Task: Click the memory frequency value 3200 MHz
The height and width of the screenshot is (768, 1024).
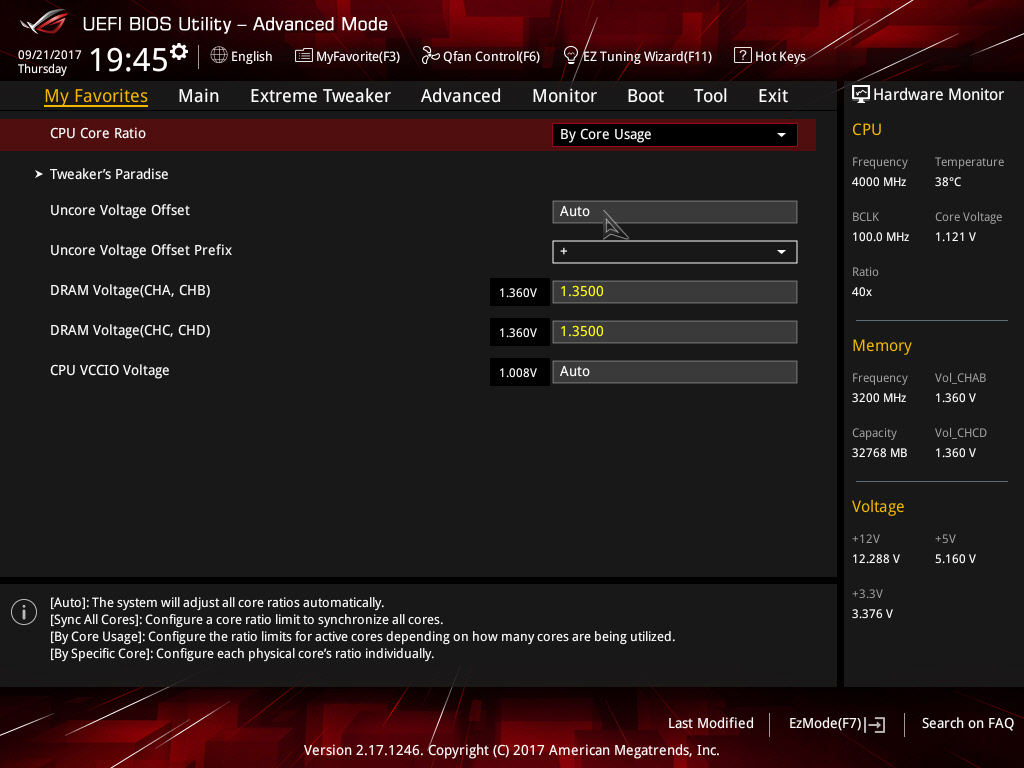Action: click(x=879, y=398)
